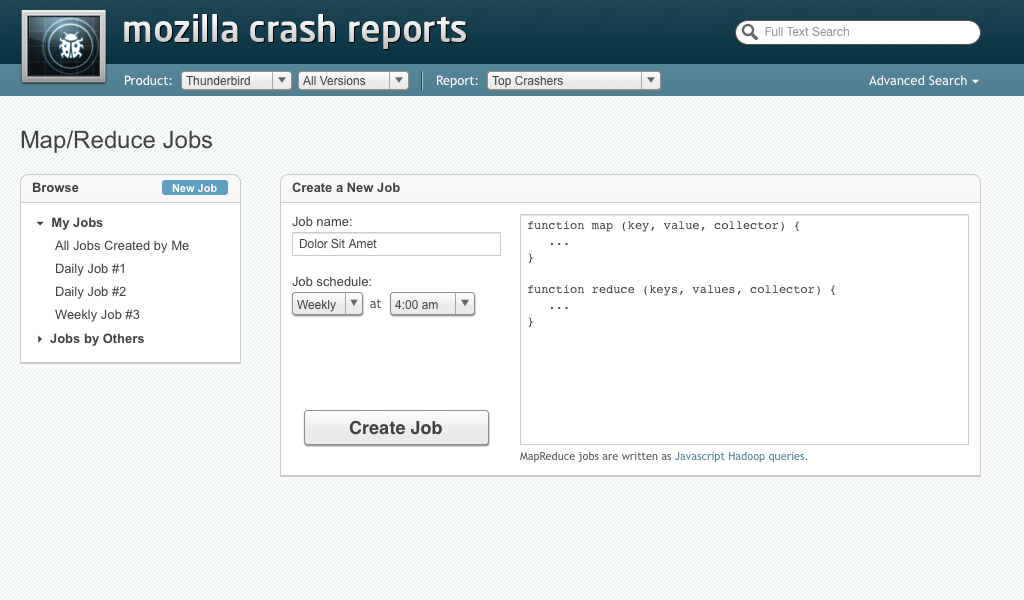Open the 4:00 am time dropdown
Viewport: 1024px width, 600px height.
[432, 304]
